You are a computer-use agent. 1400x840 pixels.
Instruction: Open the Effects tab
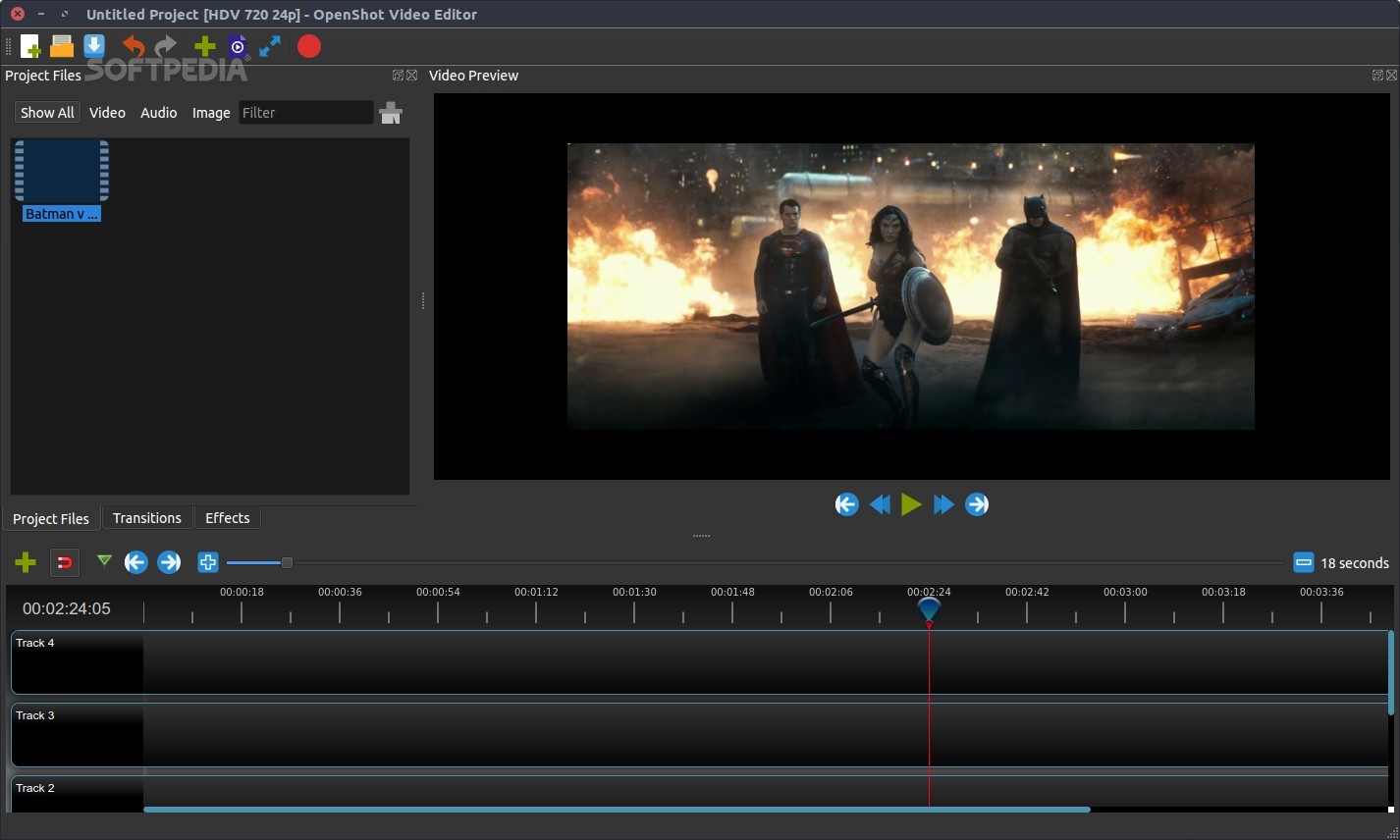[227, 518]
